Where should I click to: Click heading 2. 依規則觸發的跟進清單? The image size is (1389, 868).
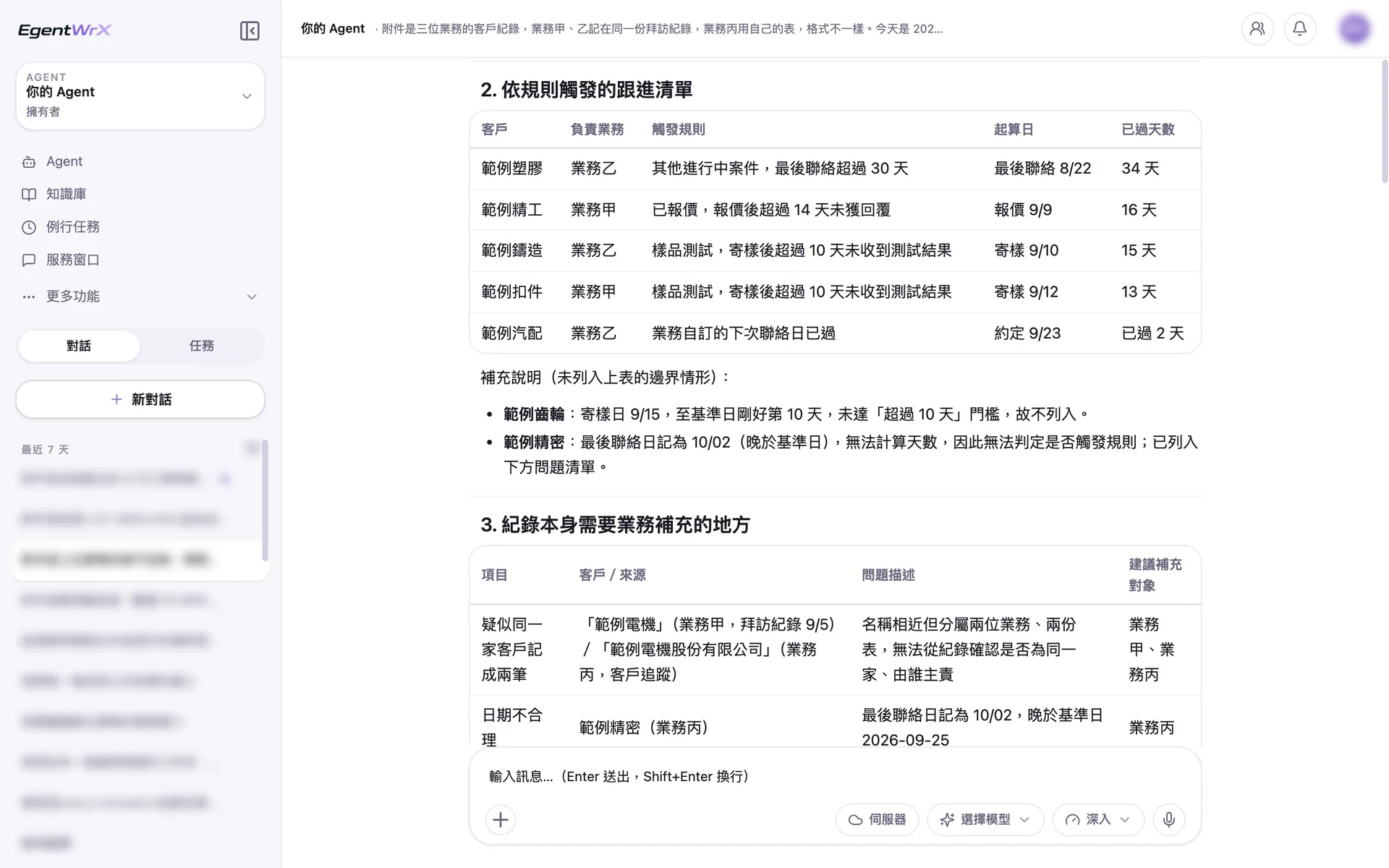[587, 90]
